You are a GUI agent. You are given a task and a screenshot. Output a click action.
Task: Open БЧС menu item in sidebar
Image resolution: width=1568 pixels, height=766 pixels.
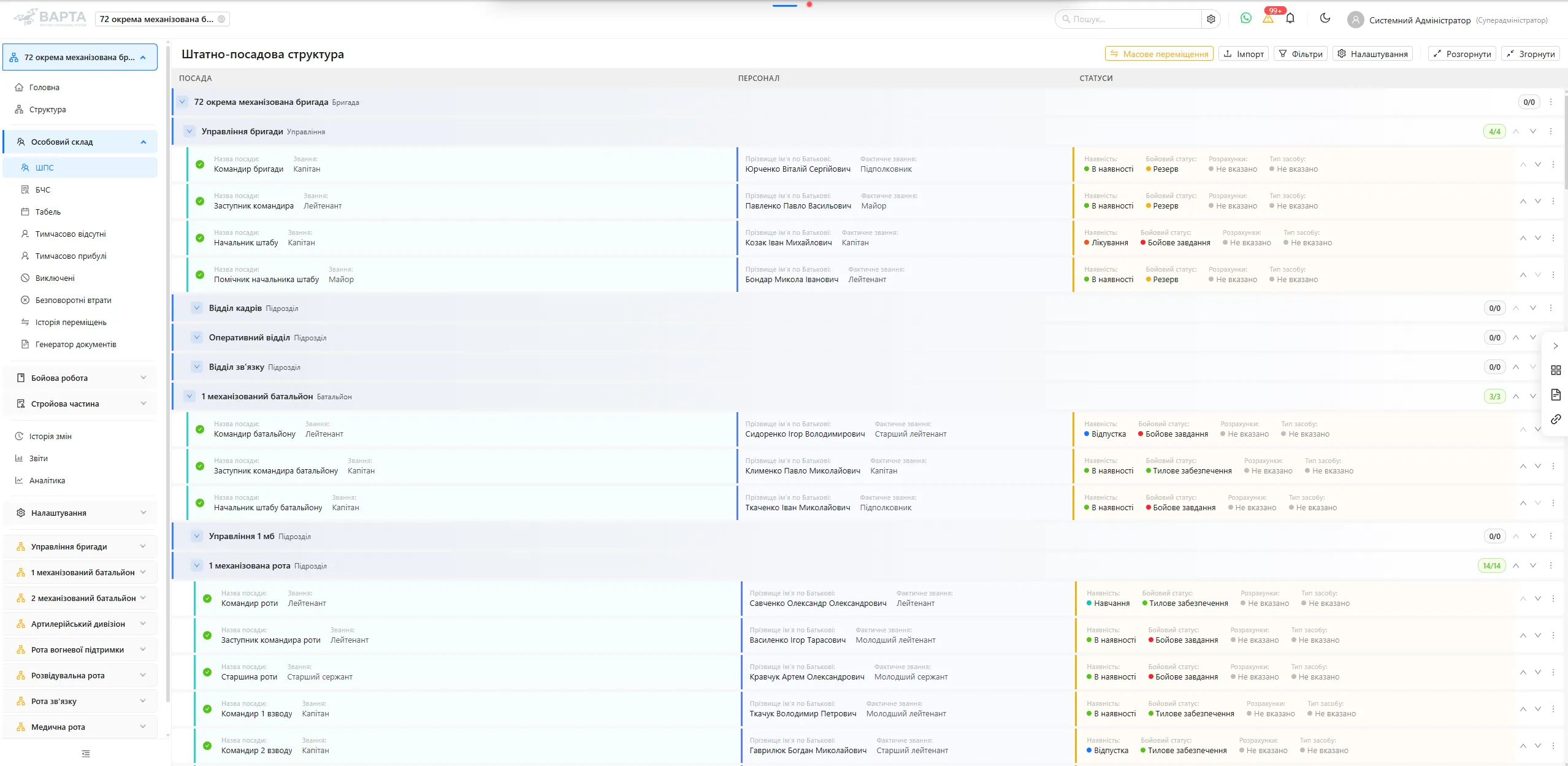[43, 190]
